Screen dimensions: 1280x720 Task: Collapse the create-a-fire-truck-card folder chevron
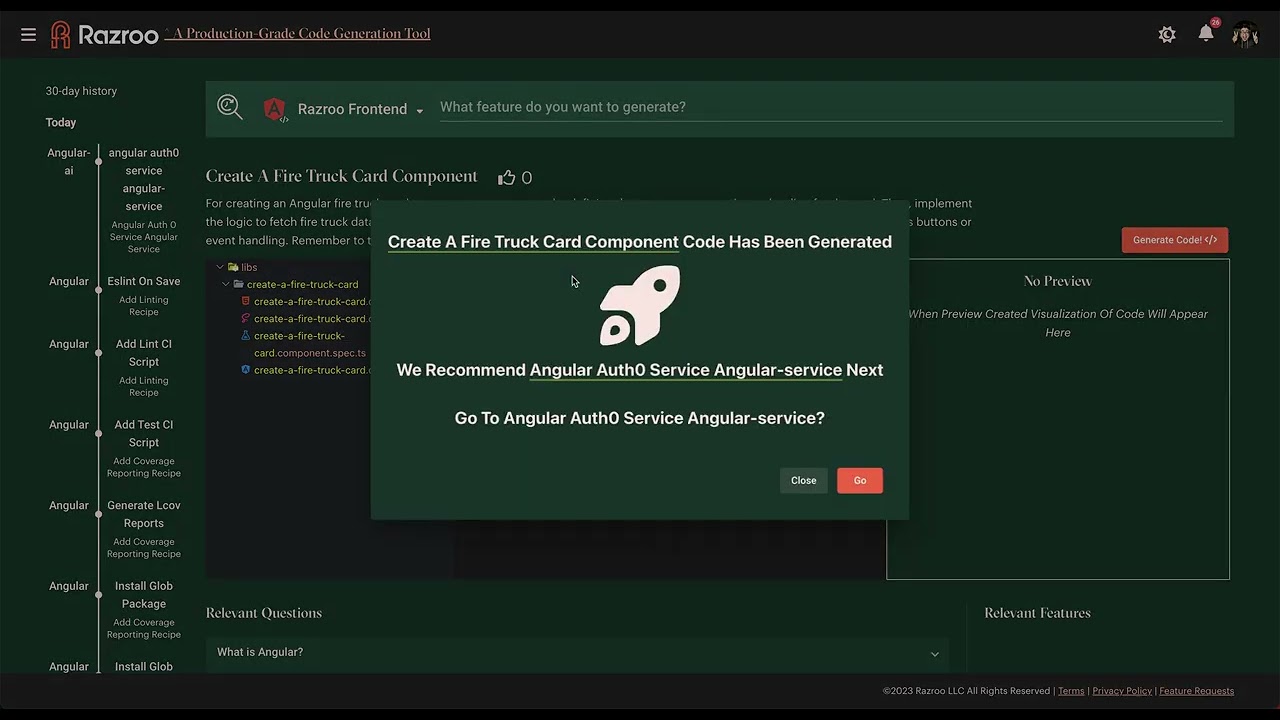point(226,284)
